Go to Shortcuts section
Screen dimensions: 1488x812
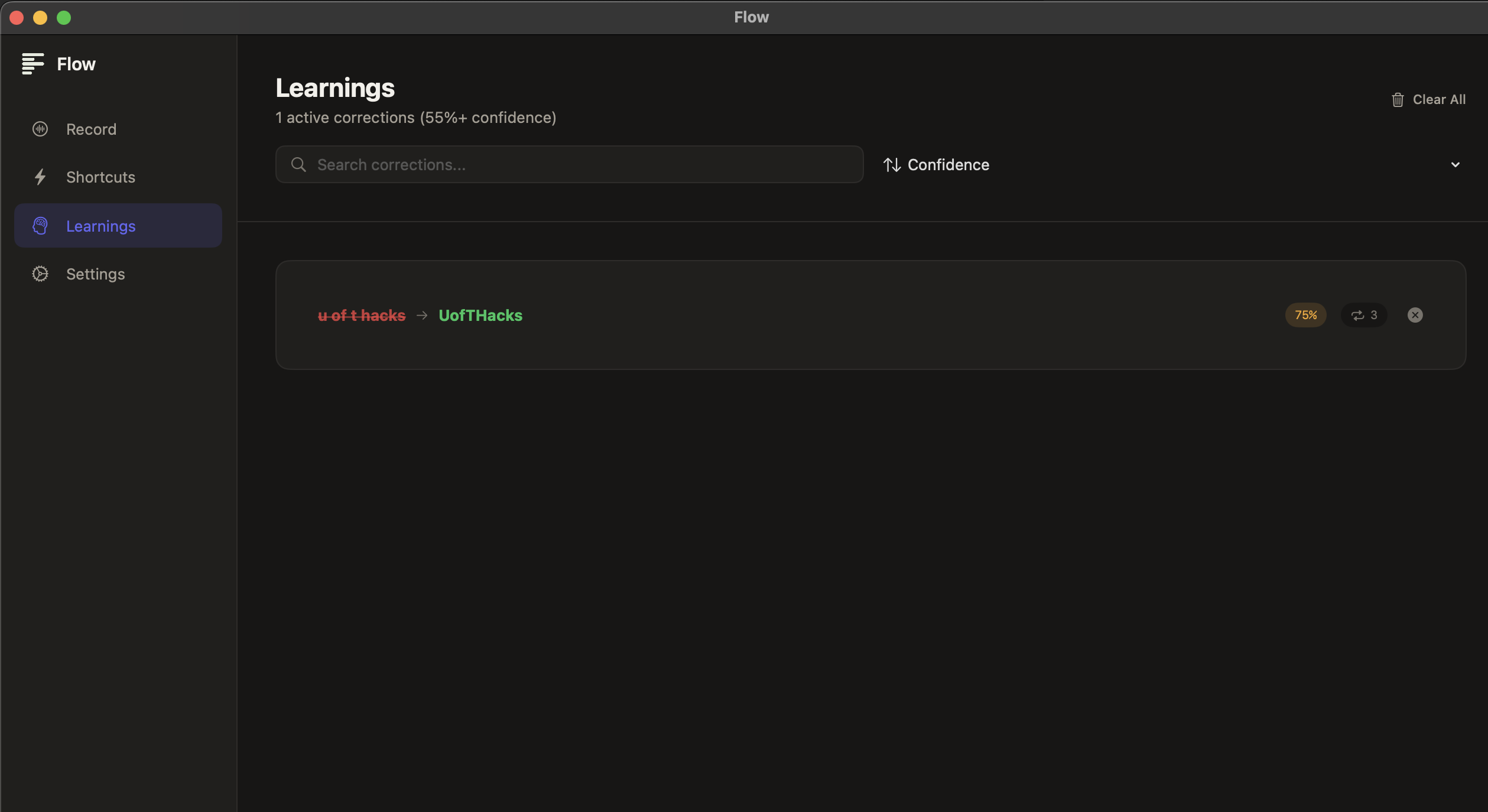pyautogui.click(x=100, y=177)
